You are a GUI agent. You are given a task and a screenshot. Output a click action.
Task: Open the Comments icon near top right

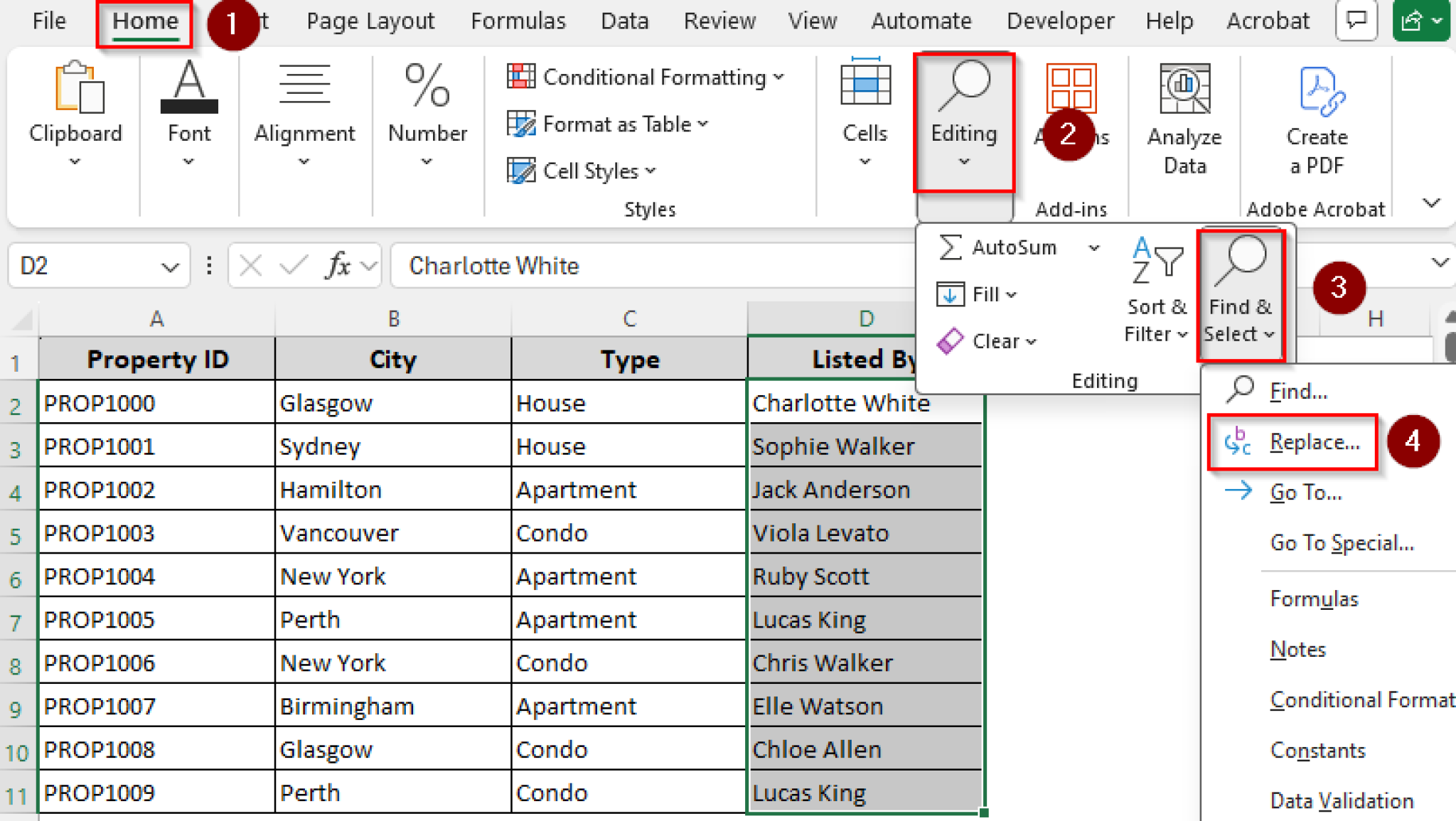(1356, 21)
